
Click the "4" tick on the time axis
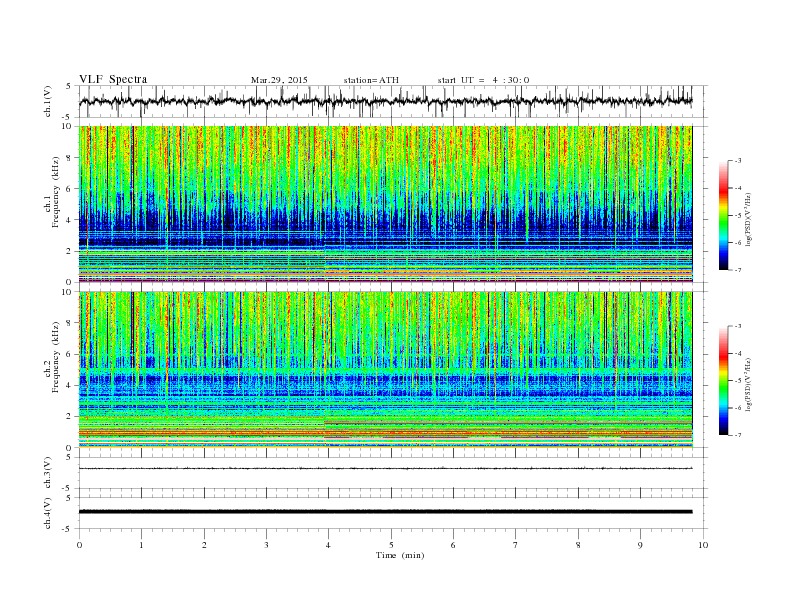click(x=329, y=545)
